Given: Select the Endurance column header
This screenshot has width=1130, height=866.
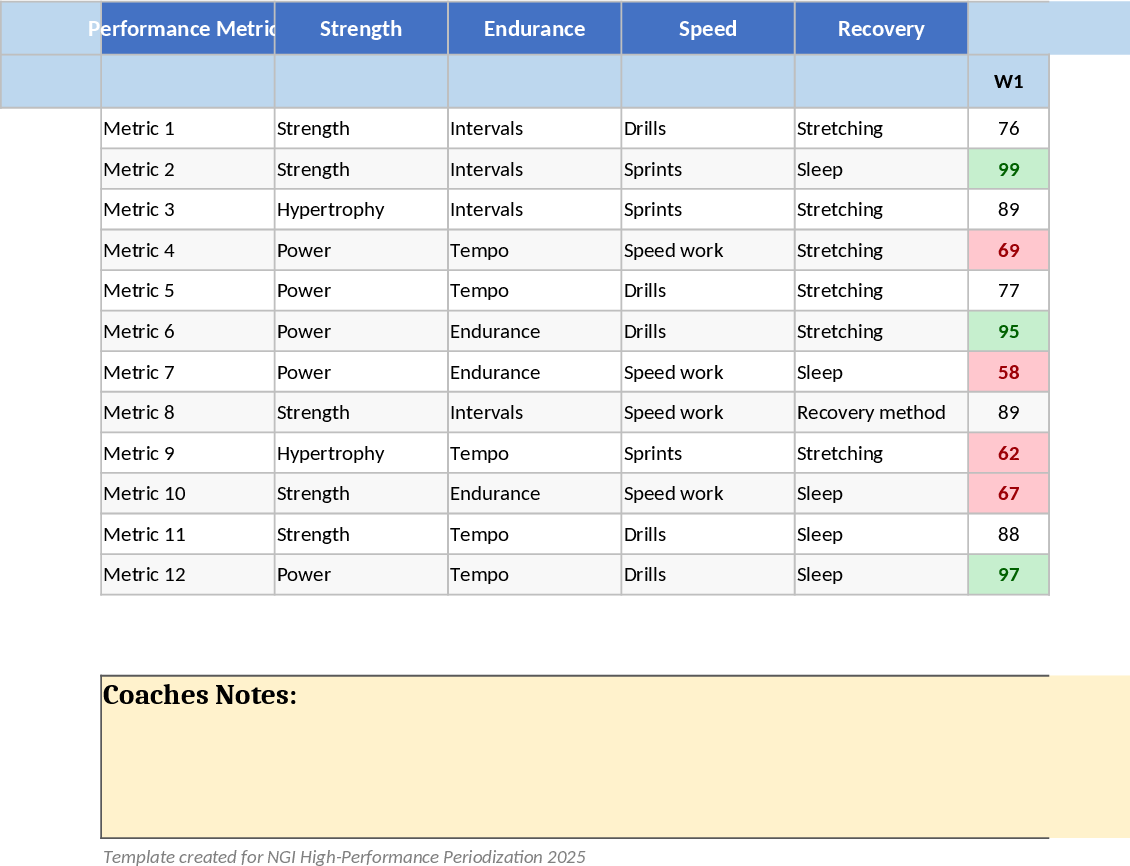Looking at the screenshot, I should click(x=534, y=29).
